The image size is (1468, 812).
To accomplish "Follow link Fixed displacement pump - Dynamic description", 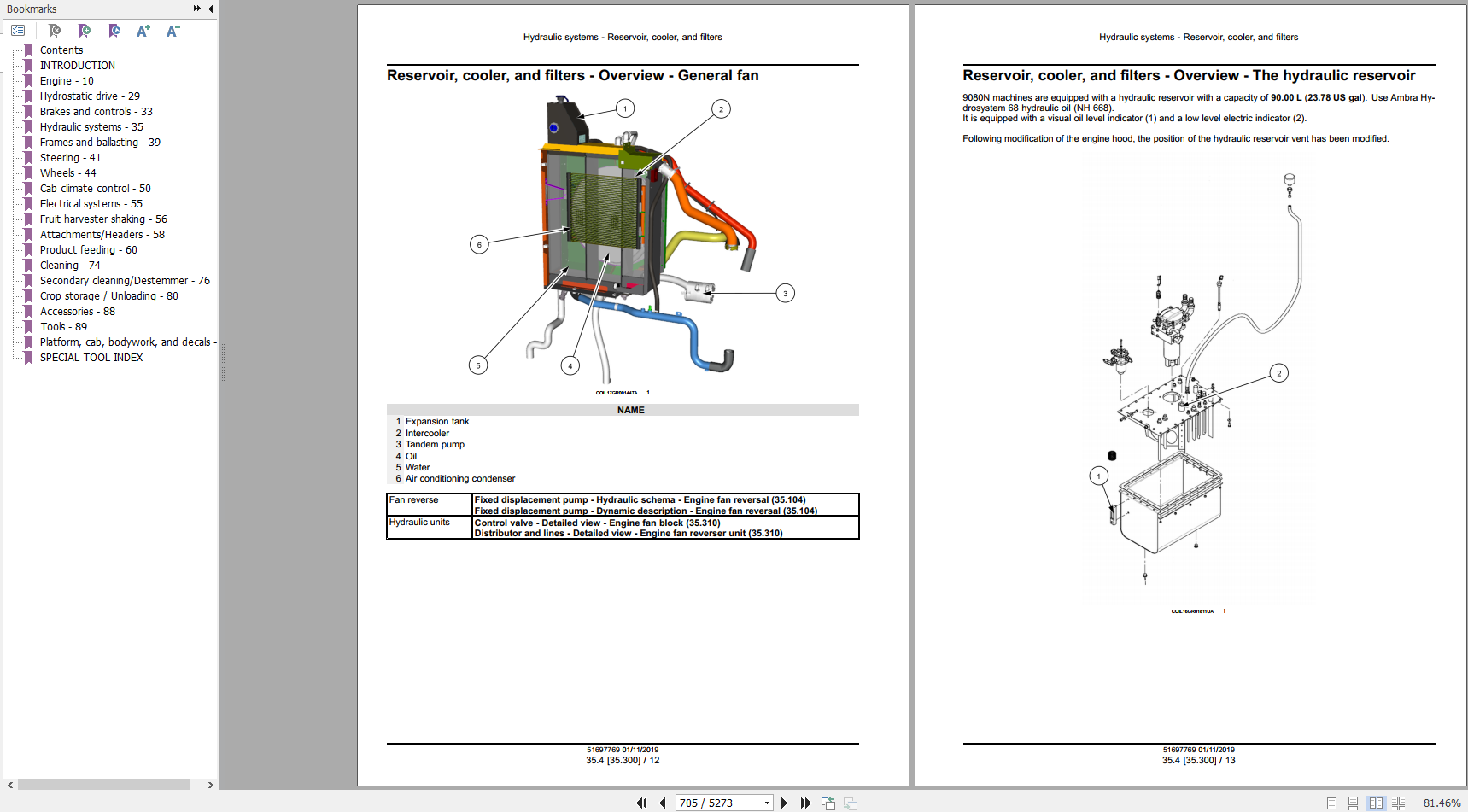I will (x=646, y=511).
